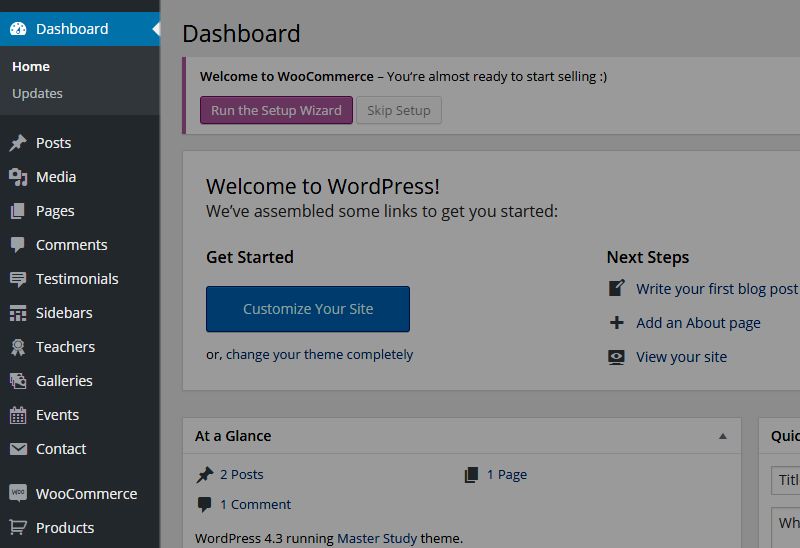Click the Posts pushpin icon in sidebar
Screen dimensions: 800x548
pyautogui.click(x=18, y=143)
